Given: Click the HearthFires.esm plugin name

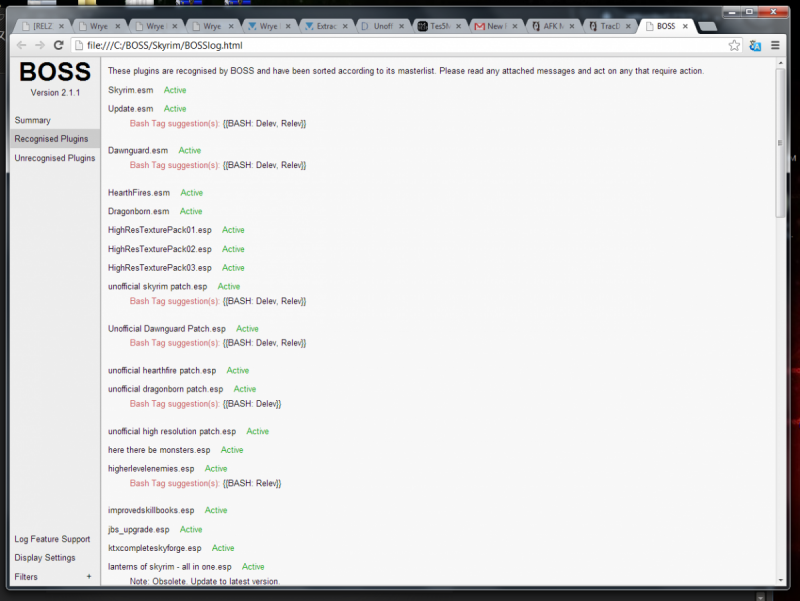Looking at the screenshot, I should pyautogui.click(x=139, y=193).
